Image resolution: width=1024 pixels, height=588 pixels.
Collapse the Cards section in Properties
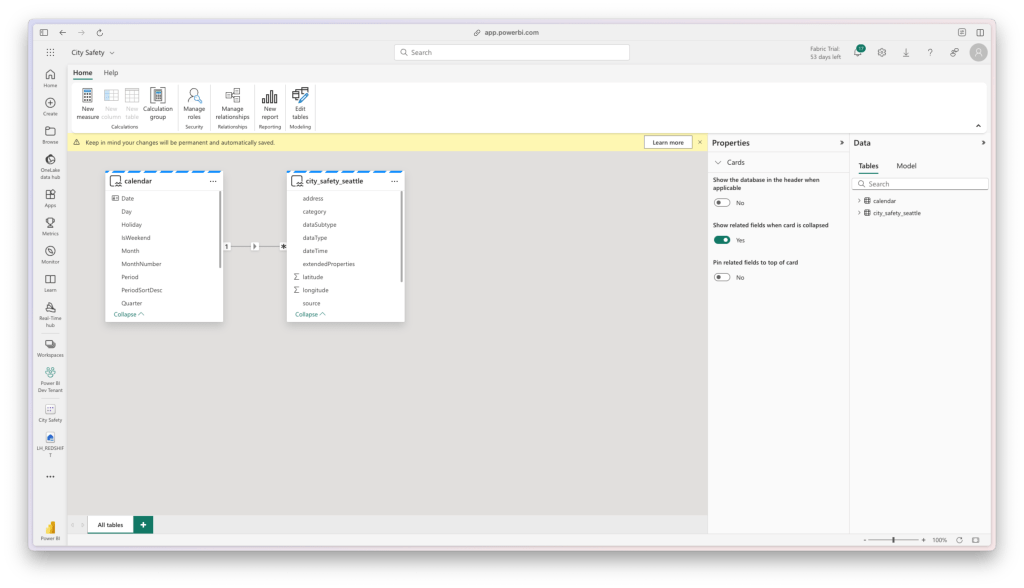[x=718, y=162]
